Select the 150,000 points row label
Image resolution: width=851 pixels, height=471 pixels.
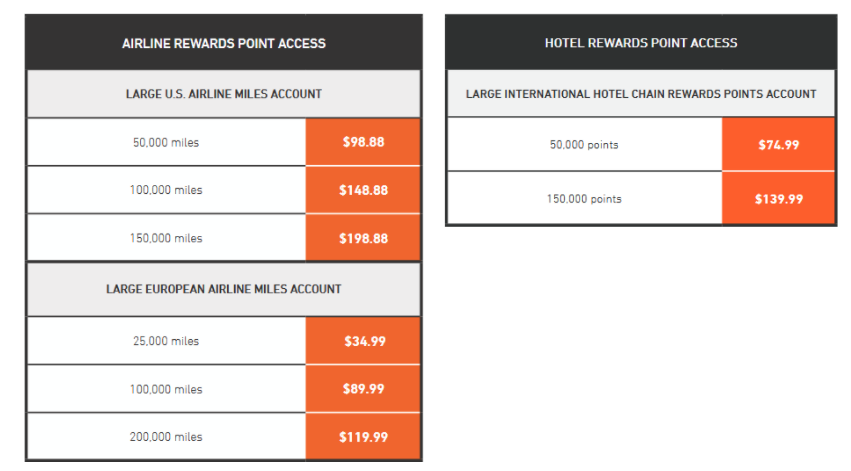click(x=584, y=199)
